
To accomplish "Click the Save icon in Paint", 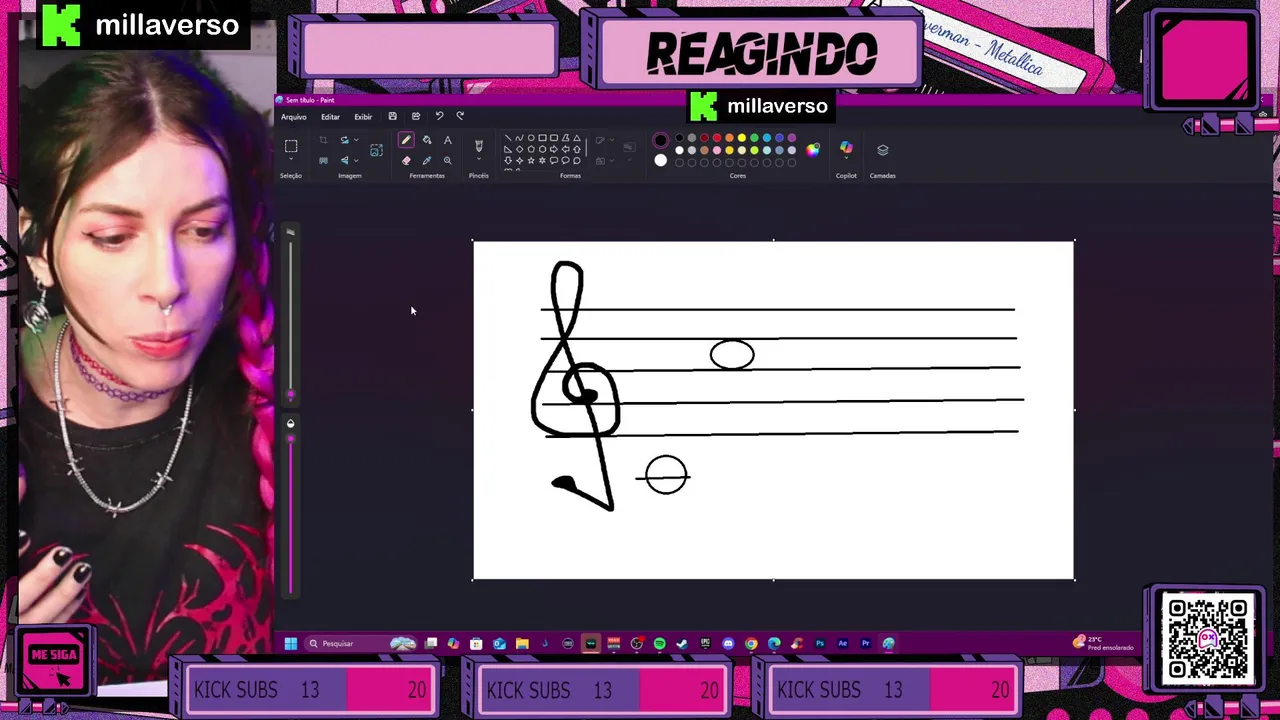I will pos(393,116).
